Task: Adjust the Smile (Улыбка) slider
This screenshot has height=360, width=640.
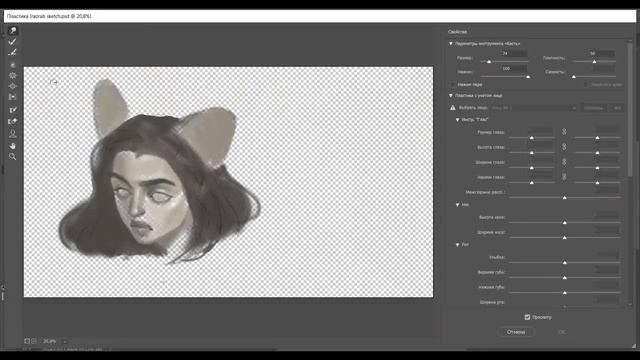Action: coord(565,263)
